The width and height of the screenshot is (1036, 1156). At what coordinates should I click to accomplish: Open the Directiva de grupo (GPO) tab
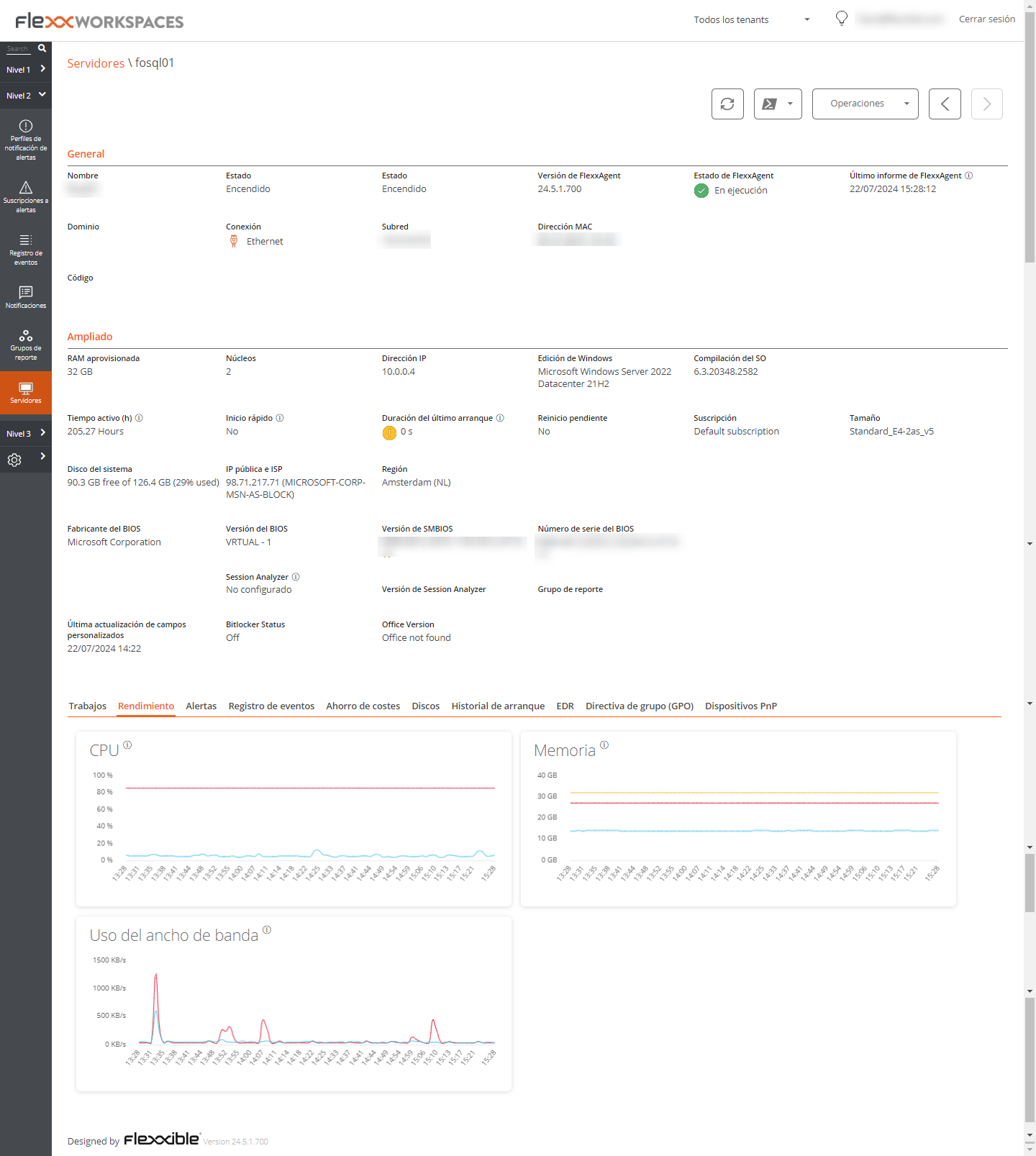click(x=640, y=706)
